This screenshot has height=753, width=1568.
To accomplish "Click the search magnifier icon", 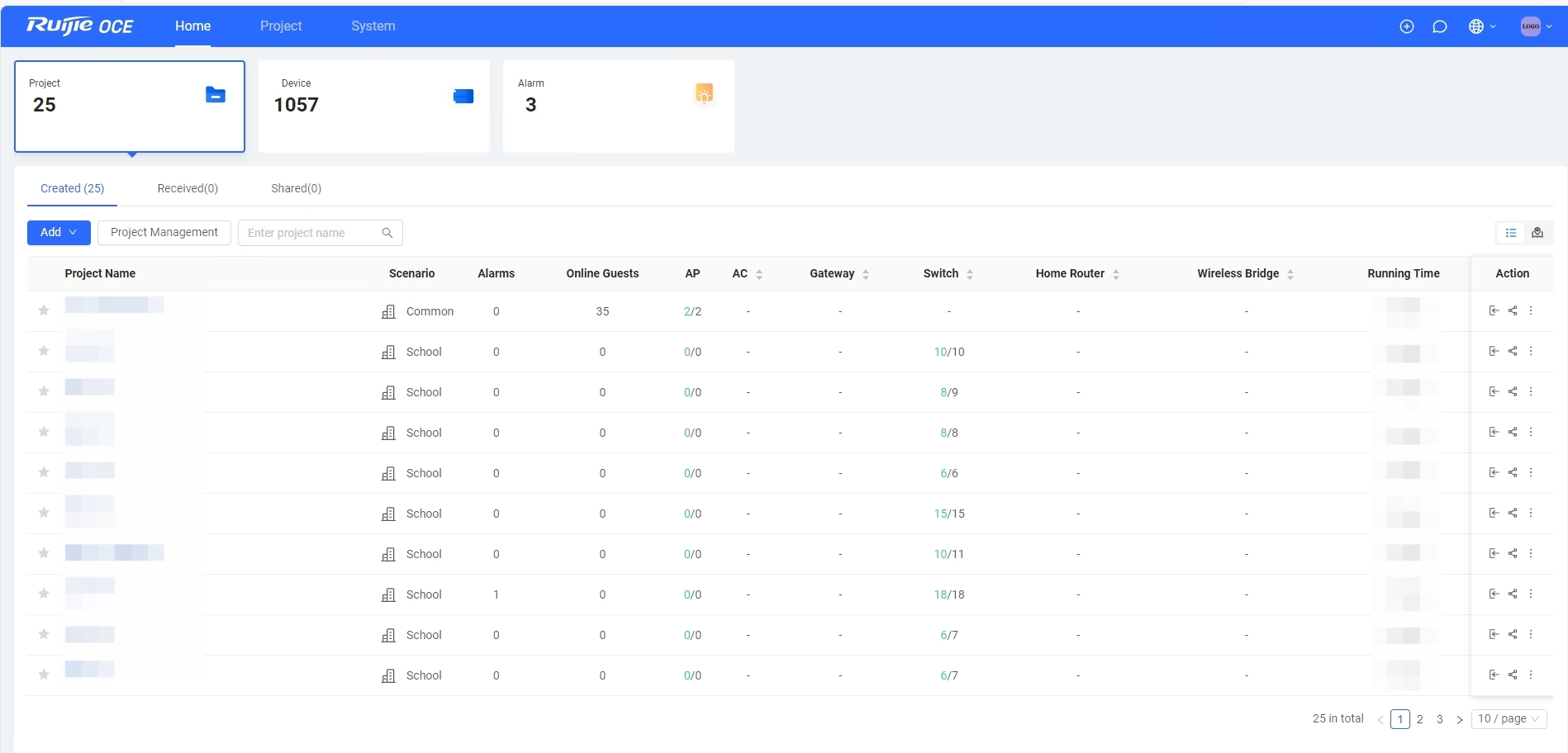I will (387, 233).
